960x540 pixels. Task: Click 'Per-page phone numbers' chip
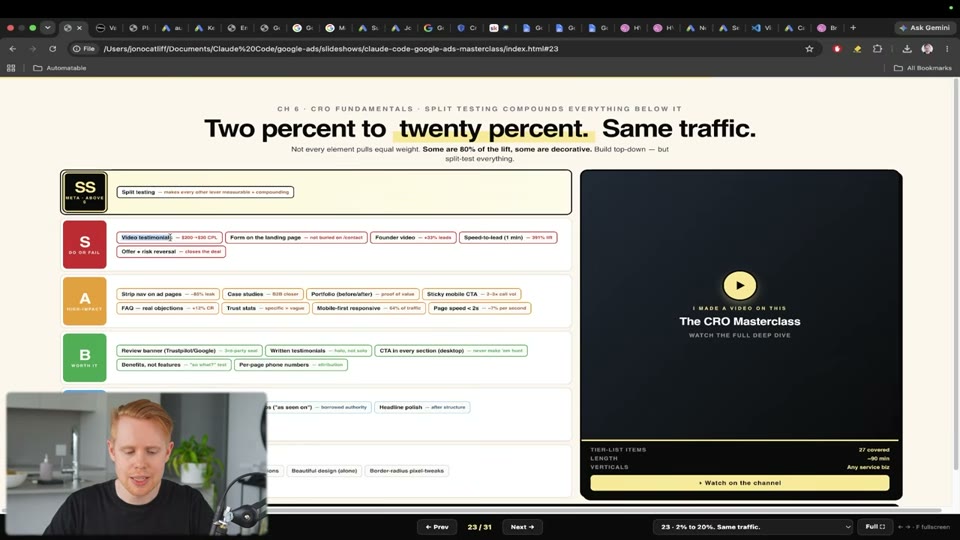(291, 364)
